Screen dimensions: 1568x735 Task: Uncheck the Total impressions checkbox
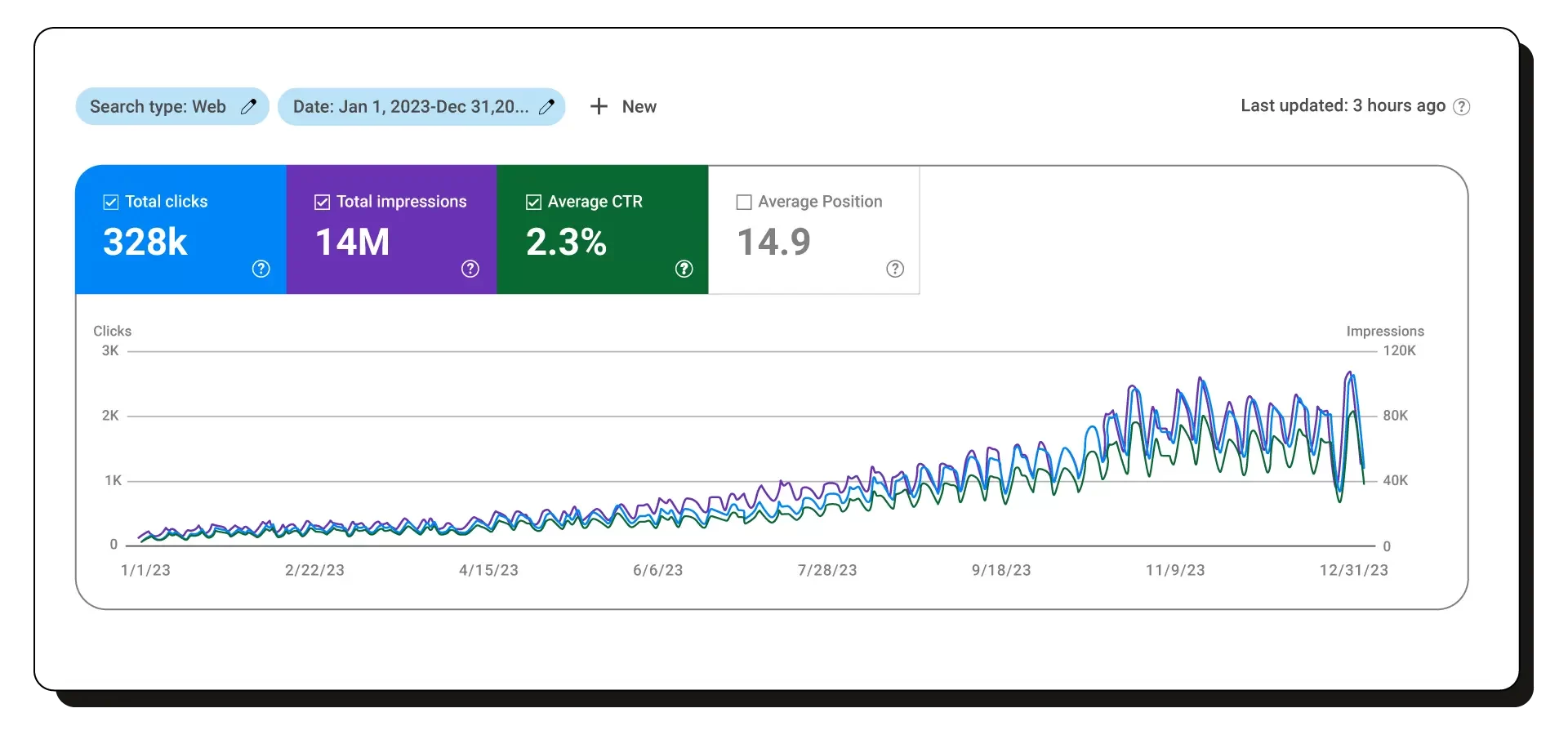click(322, 202)
